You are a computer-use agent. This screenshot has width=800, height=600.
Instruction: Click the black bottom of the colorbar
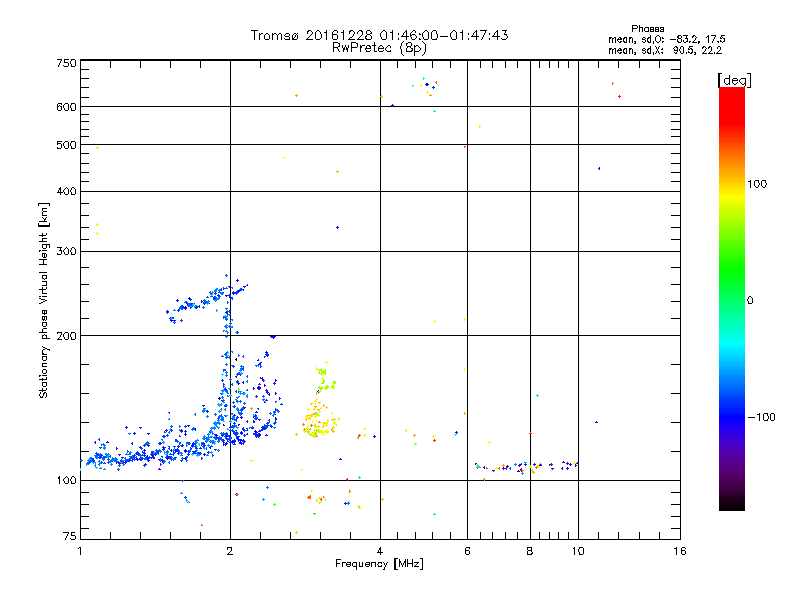(x=732, y=503)
